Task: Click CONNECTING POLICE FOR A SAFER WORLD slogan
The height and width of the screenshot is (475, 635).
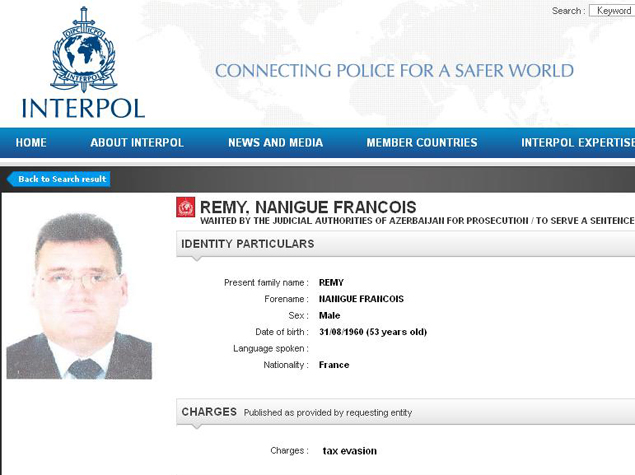Action: (x=394, y=71)
